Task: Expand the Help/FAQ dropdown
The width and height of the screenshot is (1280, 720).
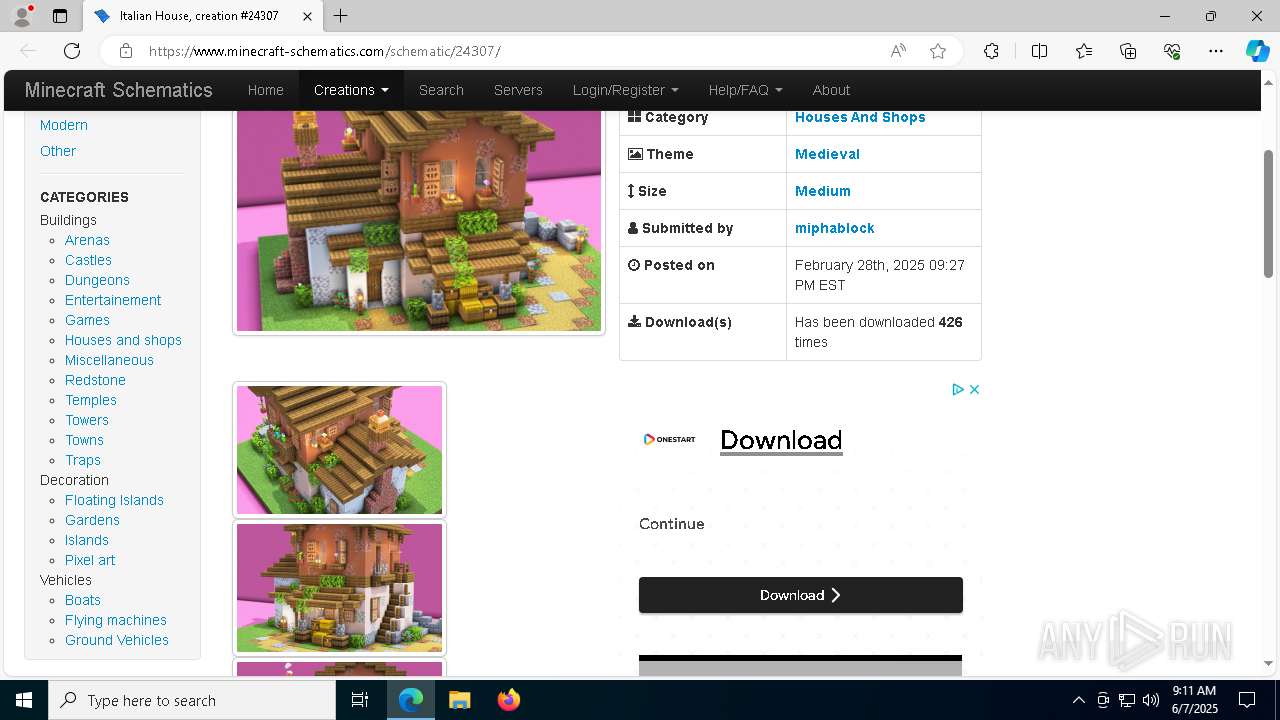Action: [x=745, y=90]
